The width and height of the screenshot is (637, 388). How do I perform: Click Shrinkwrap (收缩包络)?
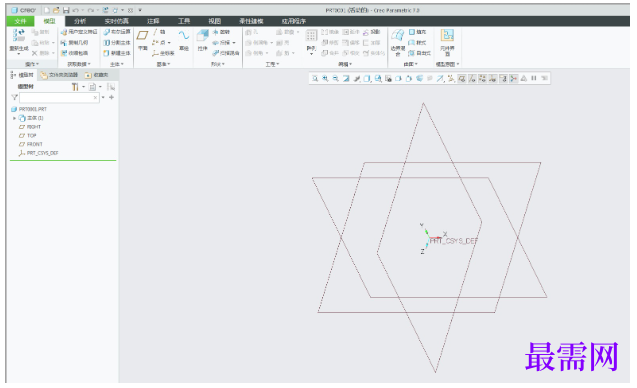[x=74, y=53]
